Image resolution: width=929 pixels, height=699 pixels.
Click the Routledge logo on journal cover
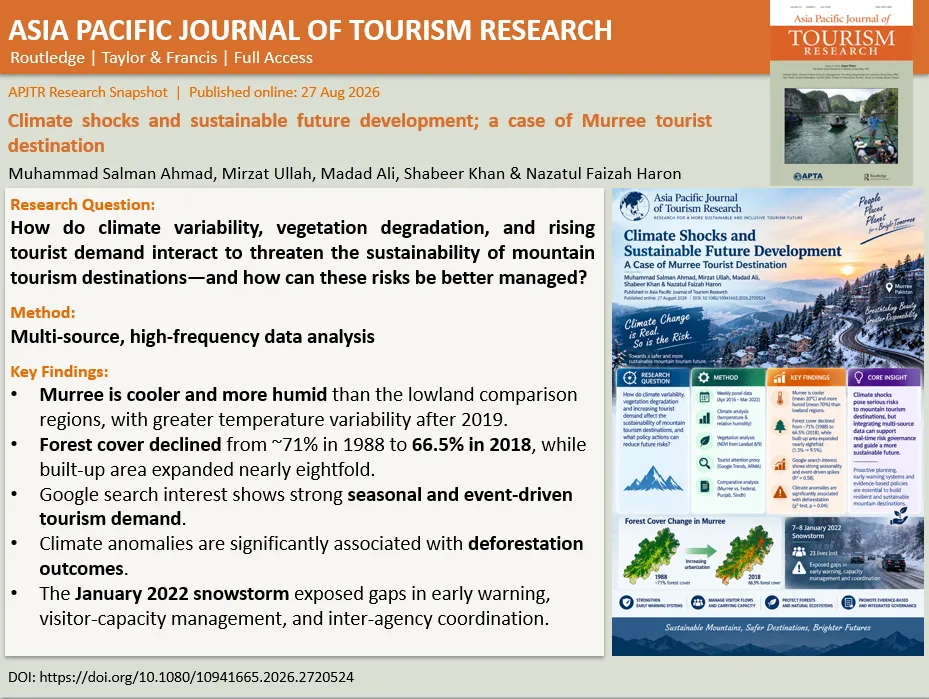875,177
